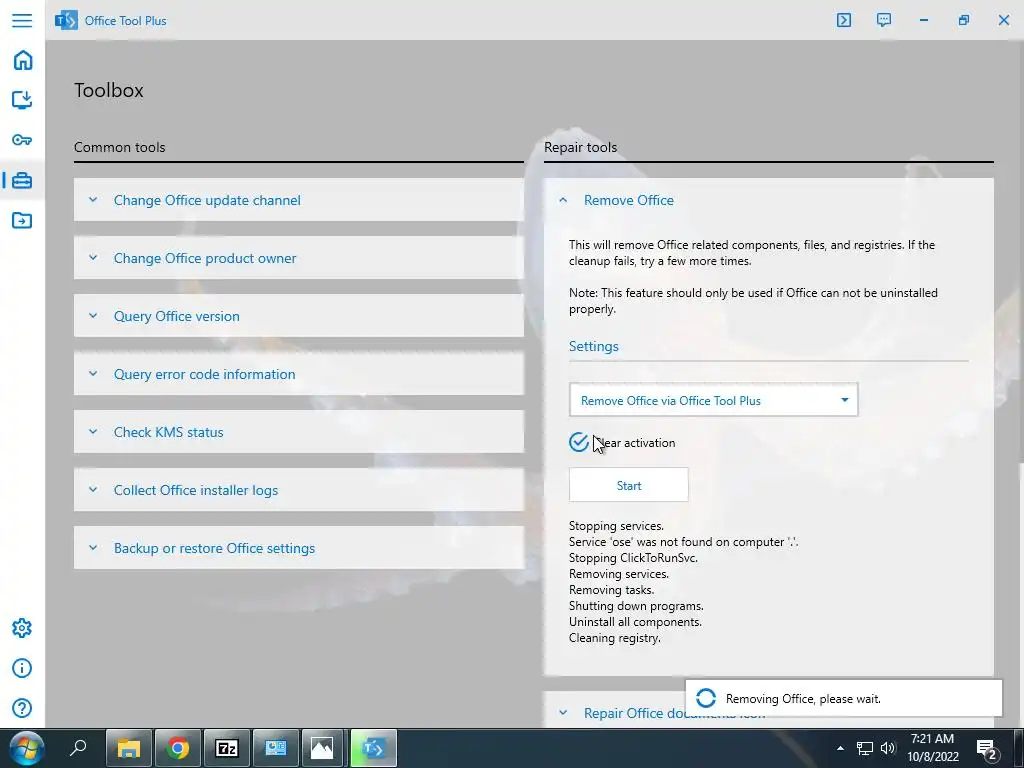Expand Change Office product owner
This screenshot has height=768, width=1024.
click(x=298, y=258)
